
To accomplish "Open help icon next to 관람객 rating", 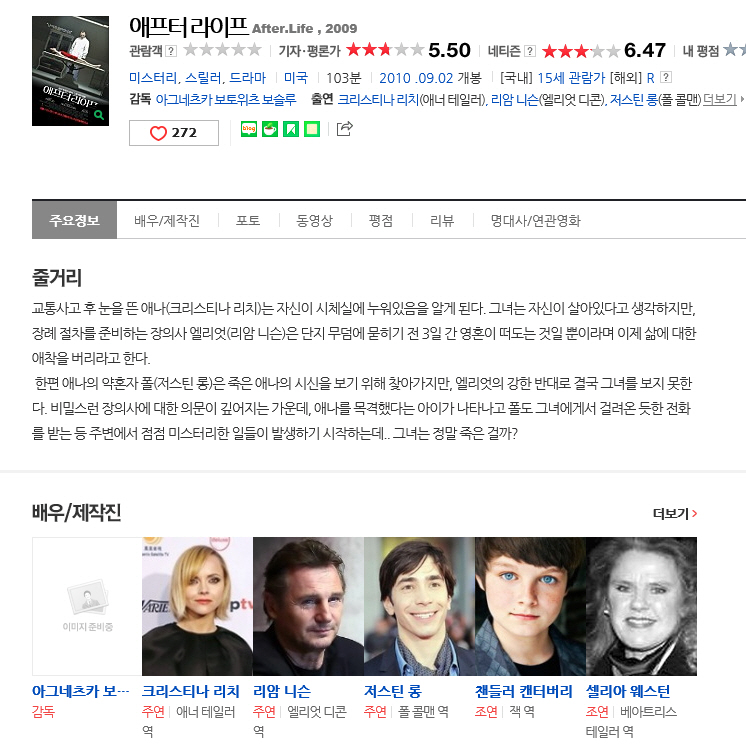I will [171, 50].
